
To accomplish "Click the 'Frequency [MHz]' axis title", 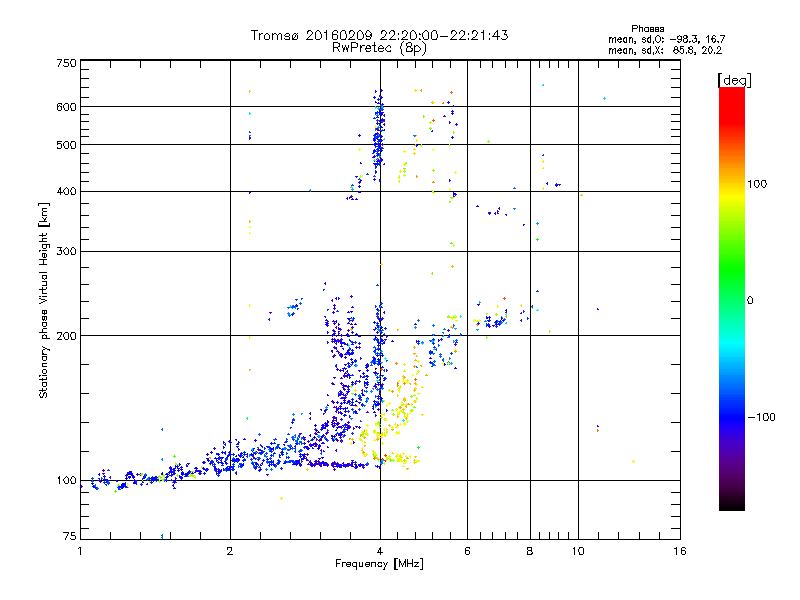I will click(x=379, y=564).
